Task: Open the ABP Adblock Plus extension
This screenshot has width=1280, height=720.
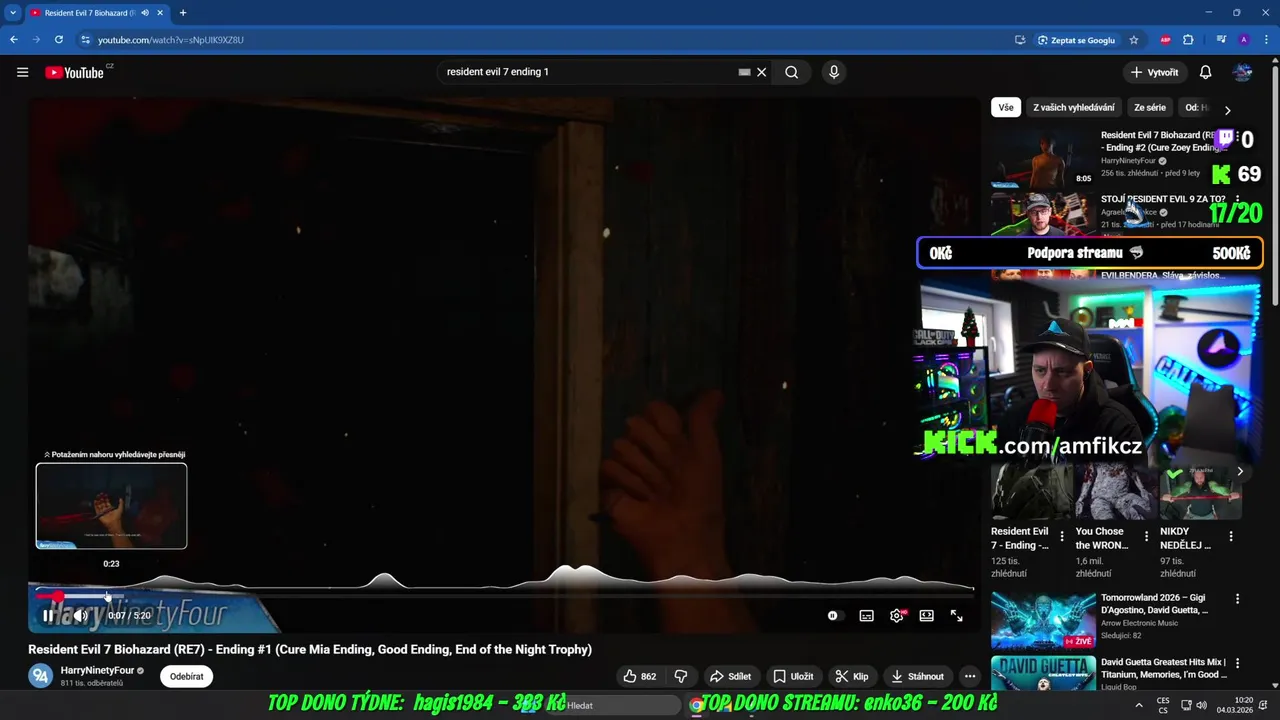Action: pos(1165,40)
